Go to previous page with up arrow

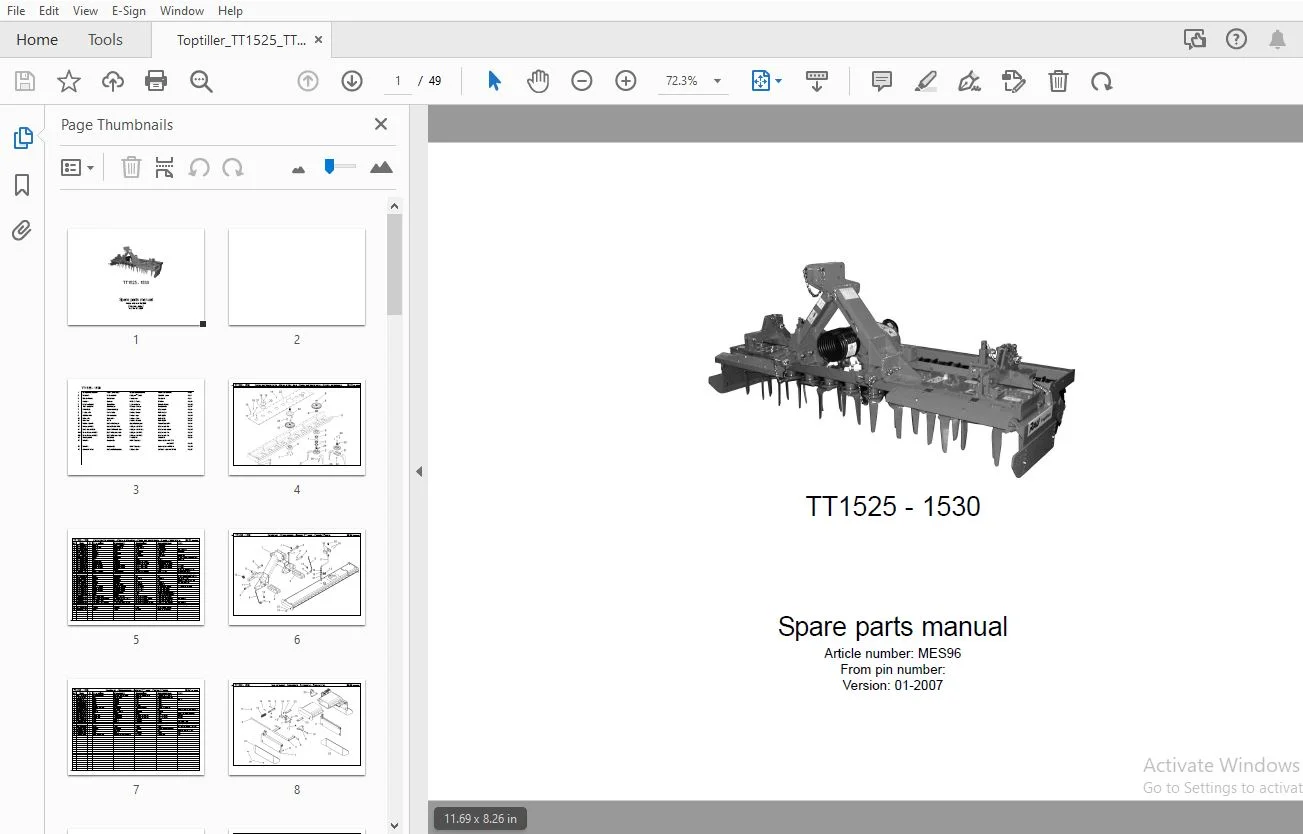tap(308, 81)
